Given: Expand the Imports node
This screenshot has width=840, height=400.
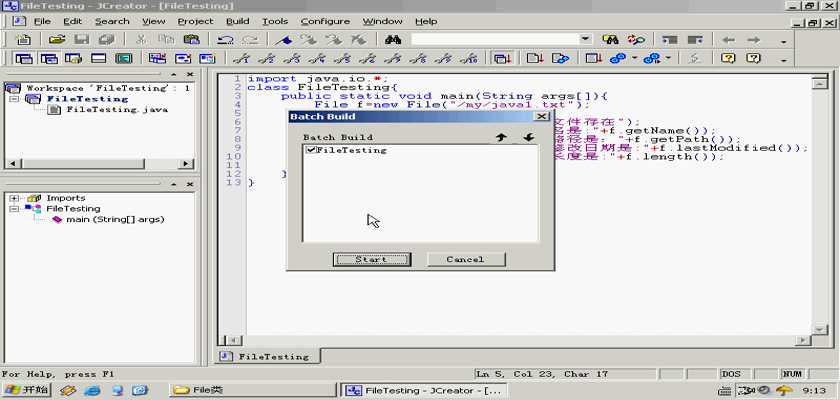Looking at the screenshot, I should tap(14, 198).
